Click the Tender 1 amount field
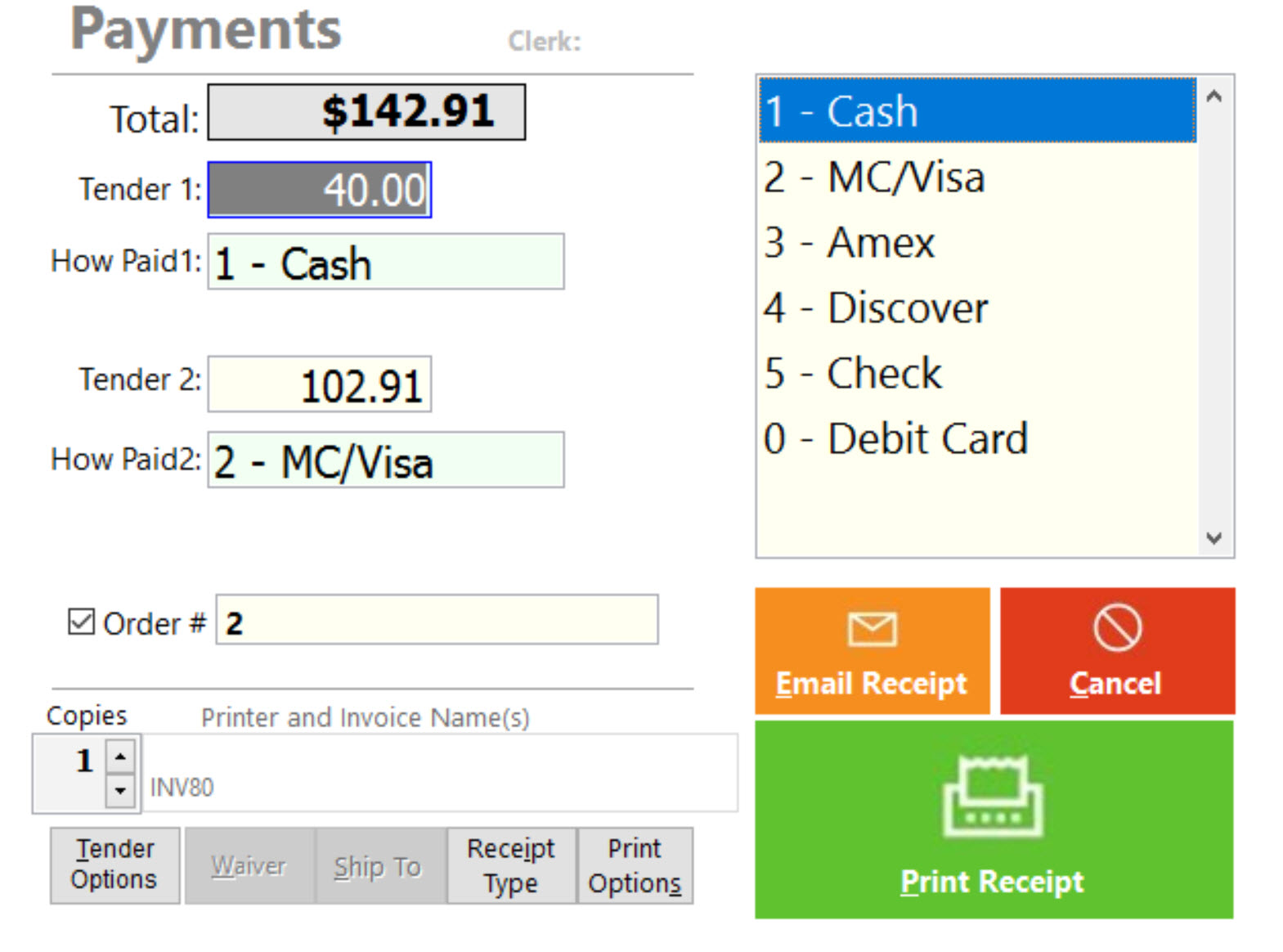This screenshot has height=952, width=1283. click(320, 190)
